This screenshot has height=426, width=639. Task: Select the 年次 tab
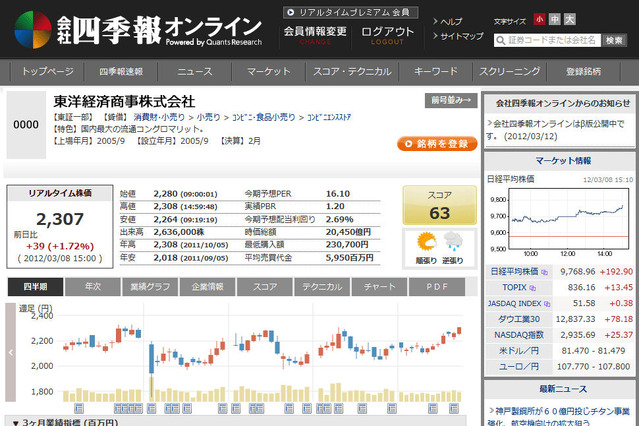(93, 287)
